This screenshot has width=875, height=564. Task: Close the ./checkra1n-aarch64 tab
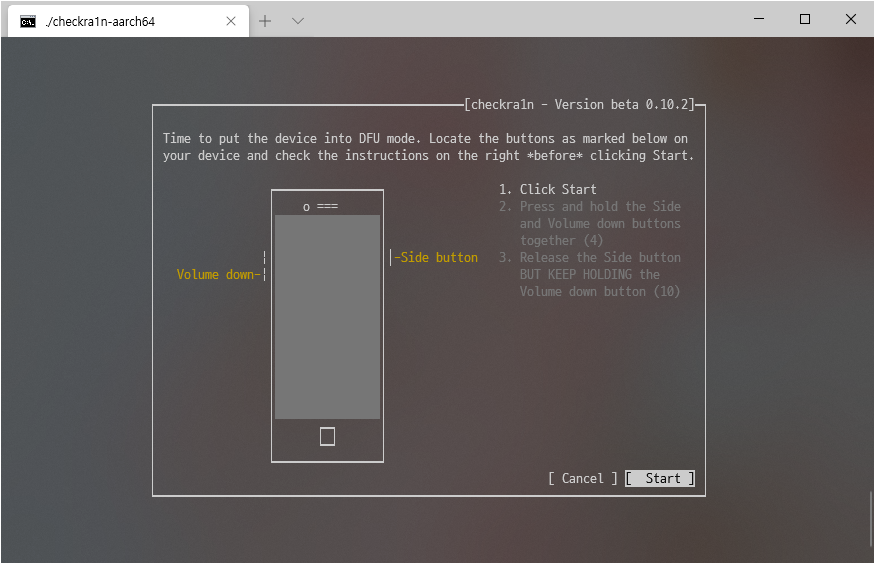click(231, 21)
